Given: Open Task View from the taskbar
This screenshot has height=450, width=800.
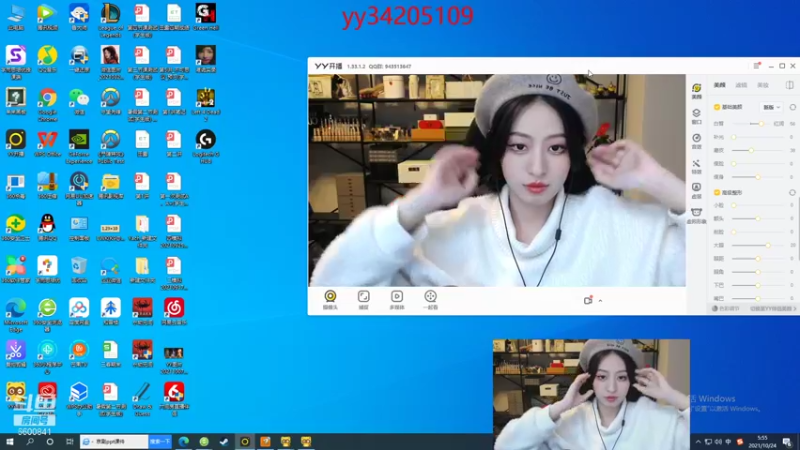Looking at the screenshot, I should pos(69,441).
